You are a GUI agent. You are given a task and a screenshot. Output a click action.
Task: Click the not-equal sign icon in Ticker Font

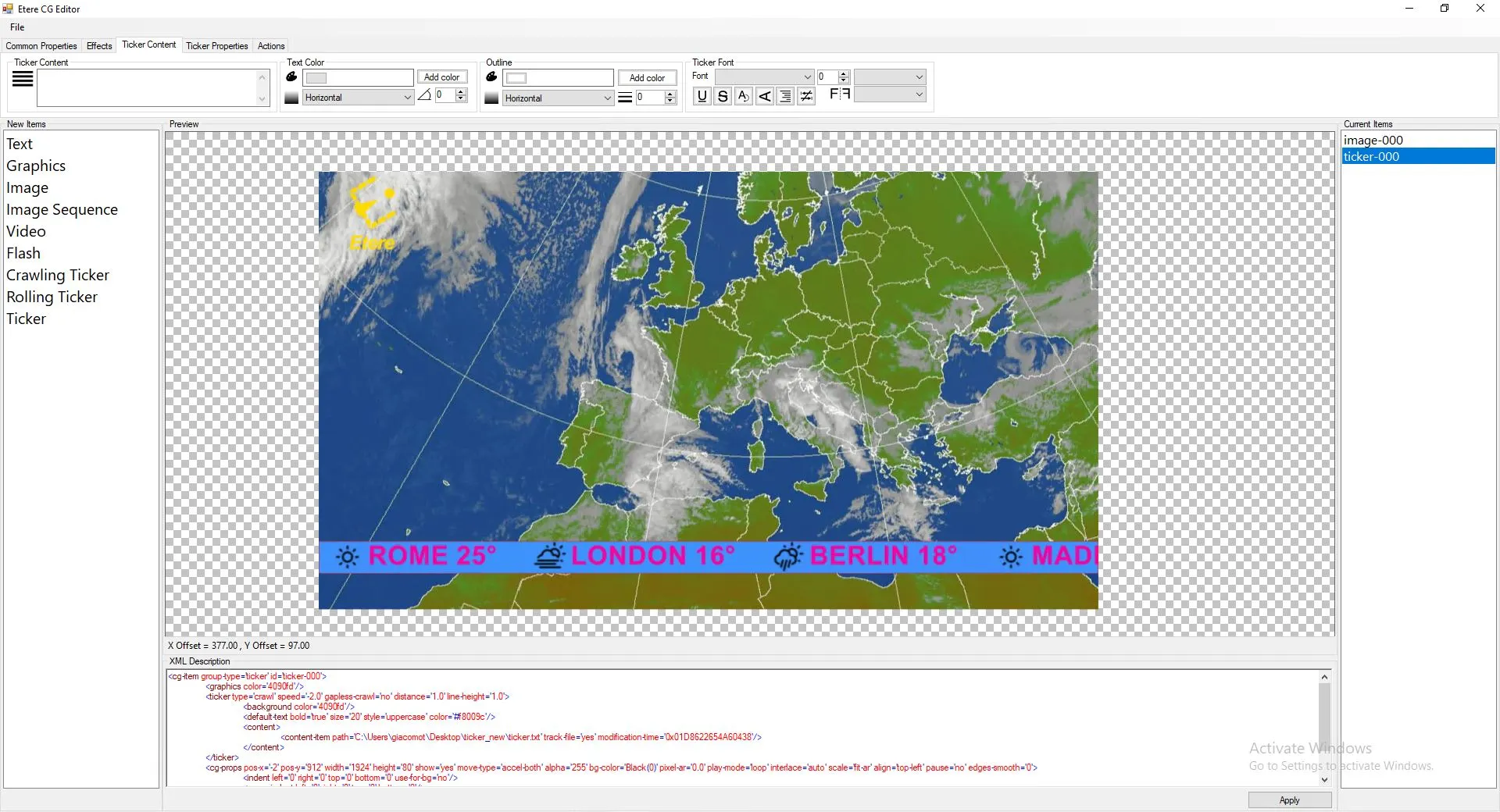(x=806, y=96)
